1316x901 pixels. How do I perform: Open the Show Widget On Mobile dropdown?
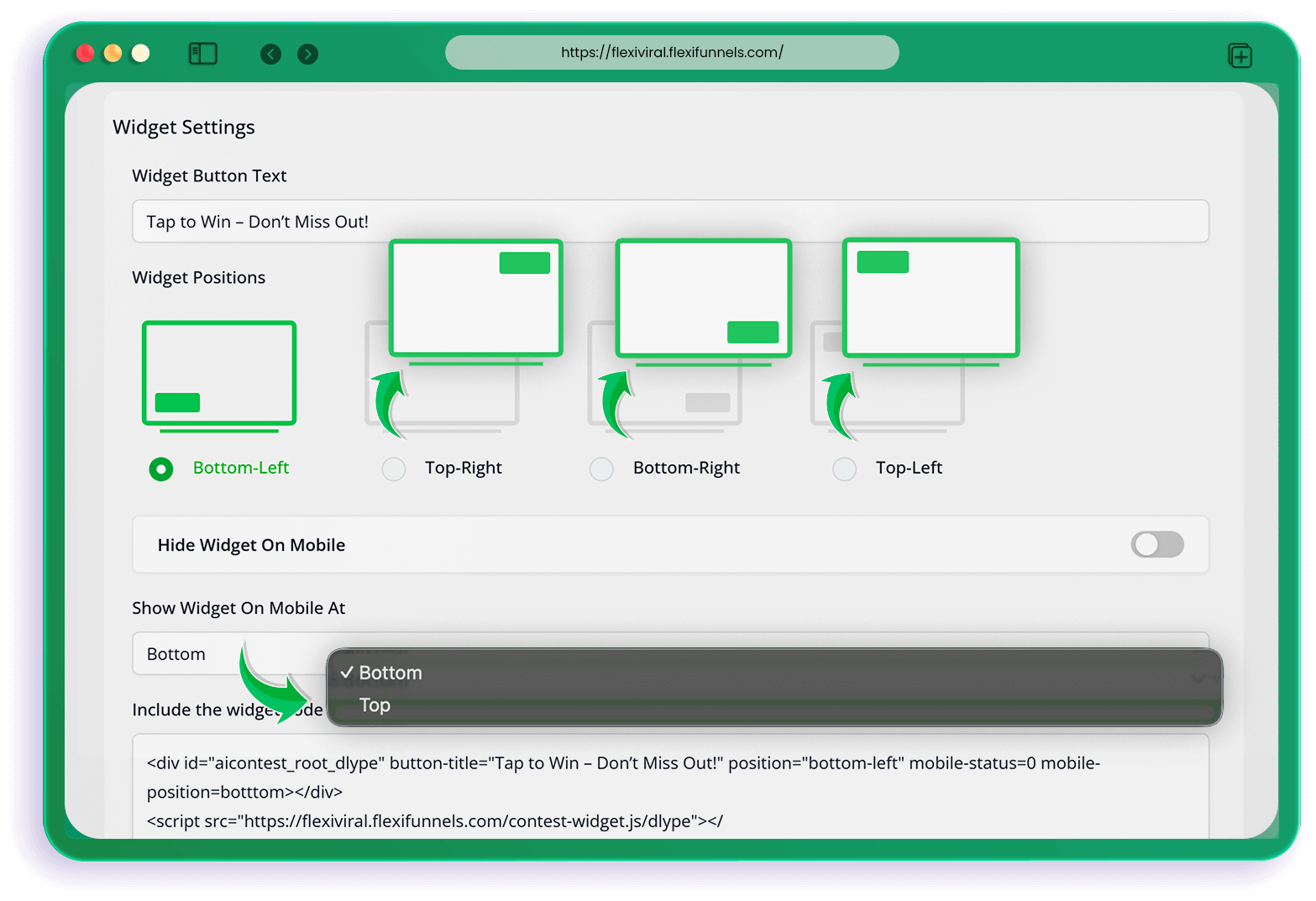(x=227, y=654)
